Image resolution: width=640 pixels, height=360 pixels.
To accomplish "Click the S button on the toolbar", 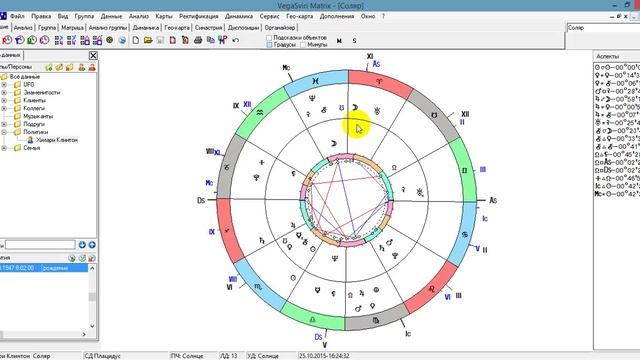I will tap(354, 41).
